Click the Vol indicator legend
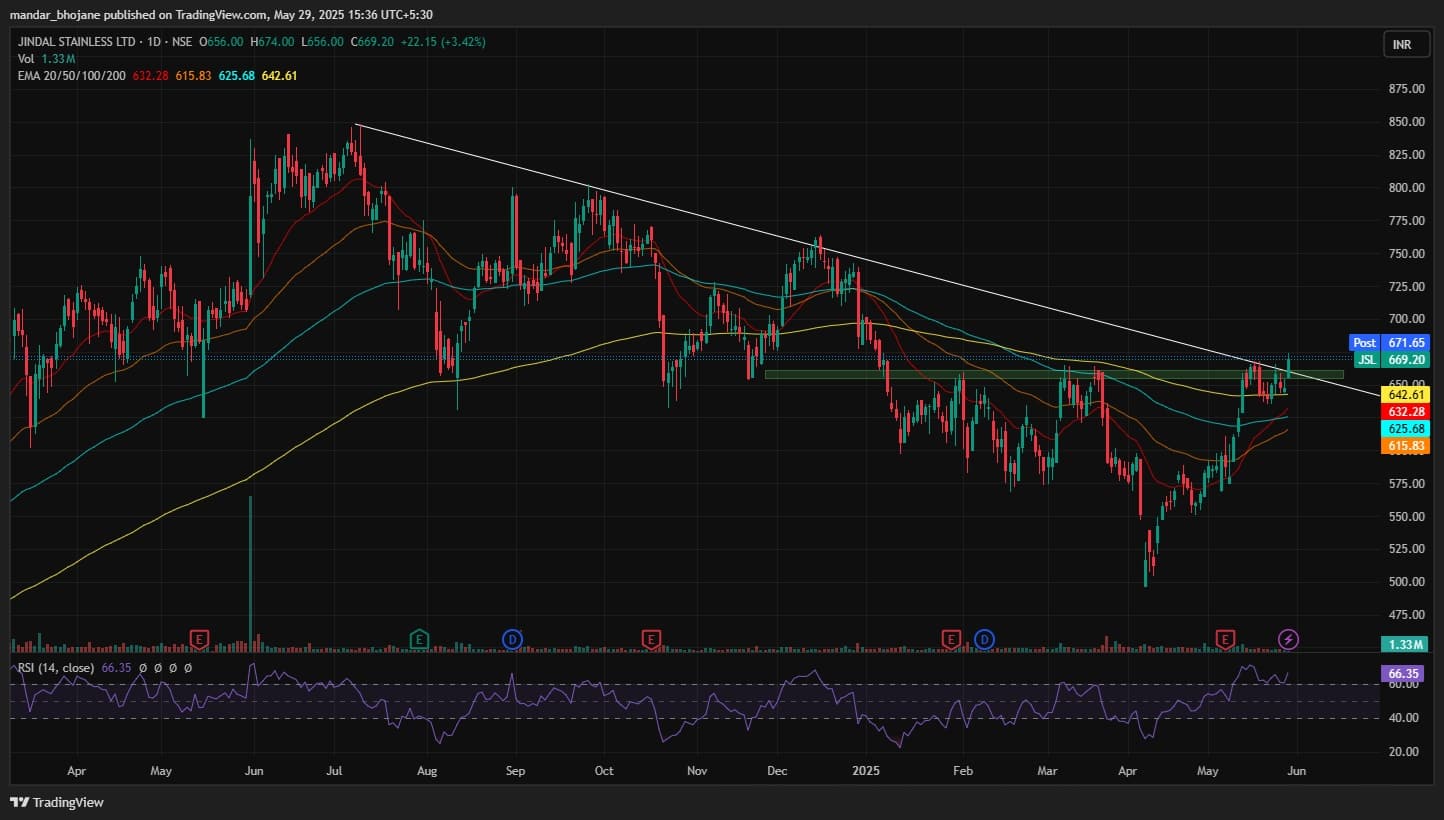 click(25, 59)
